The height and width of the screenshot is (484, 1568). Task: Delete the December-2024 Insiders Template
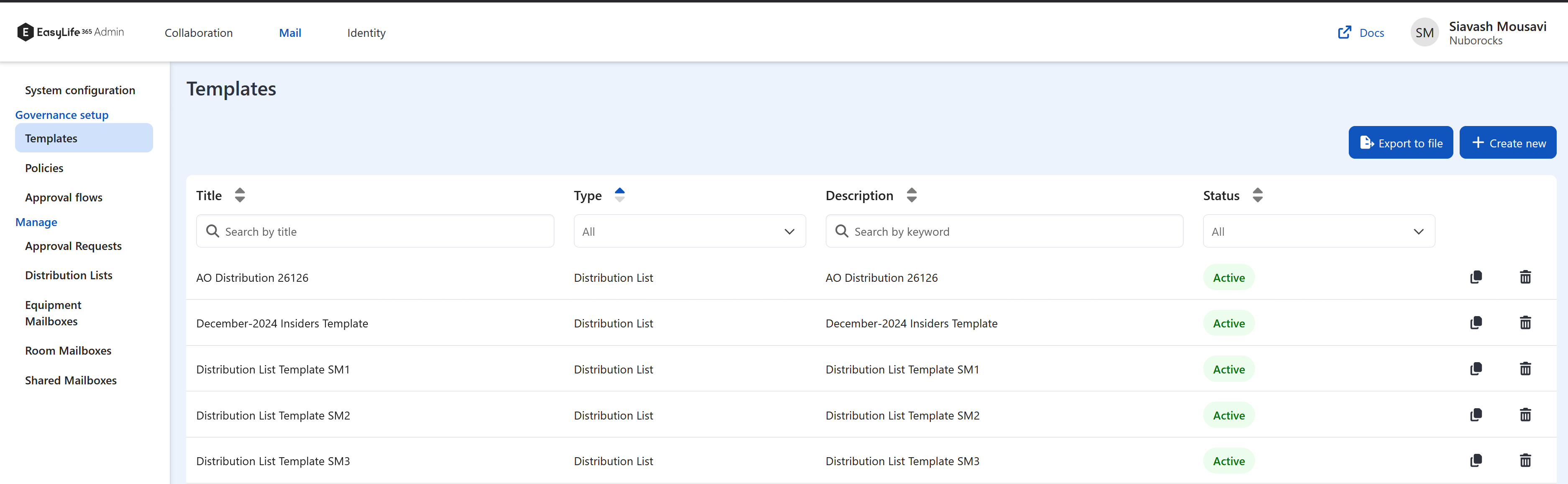click(1525, 323)
